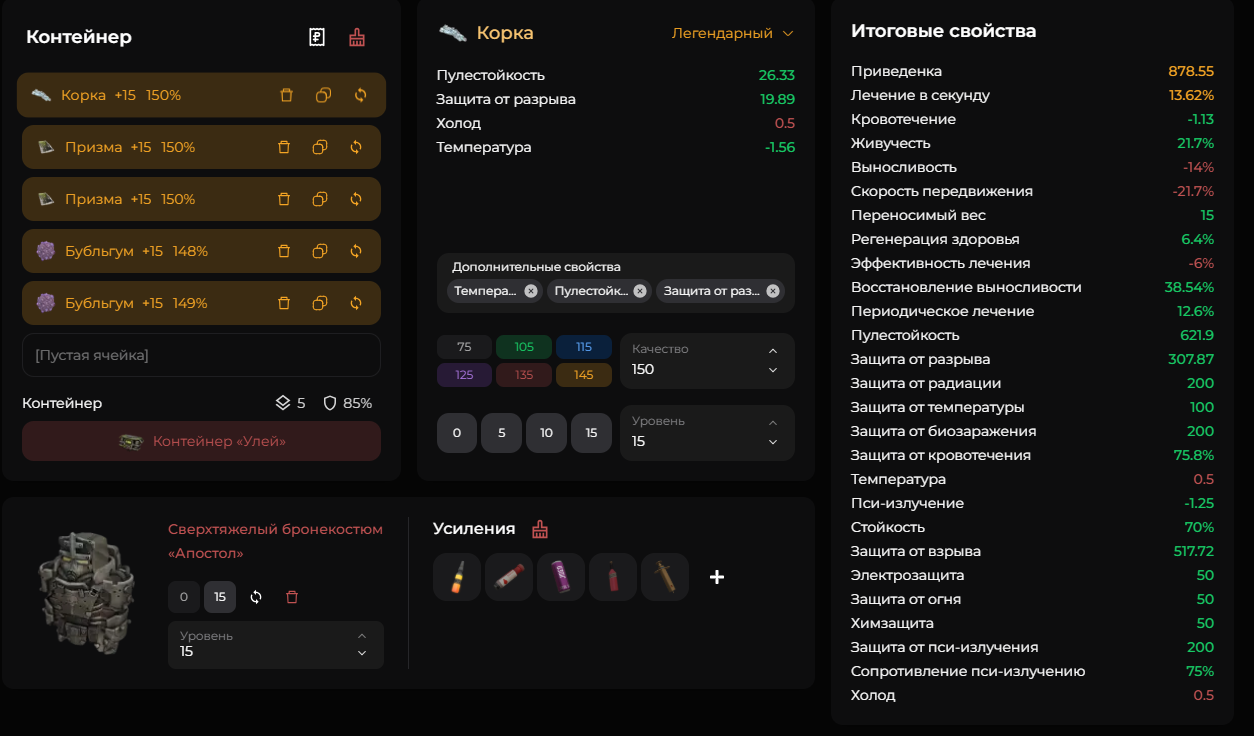
Task: Add a new boost with the plus icon
Action: (x=717, y=577)
